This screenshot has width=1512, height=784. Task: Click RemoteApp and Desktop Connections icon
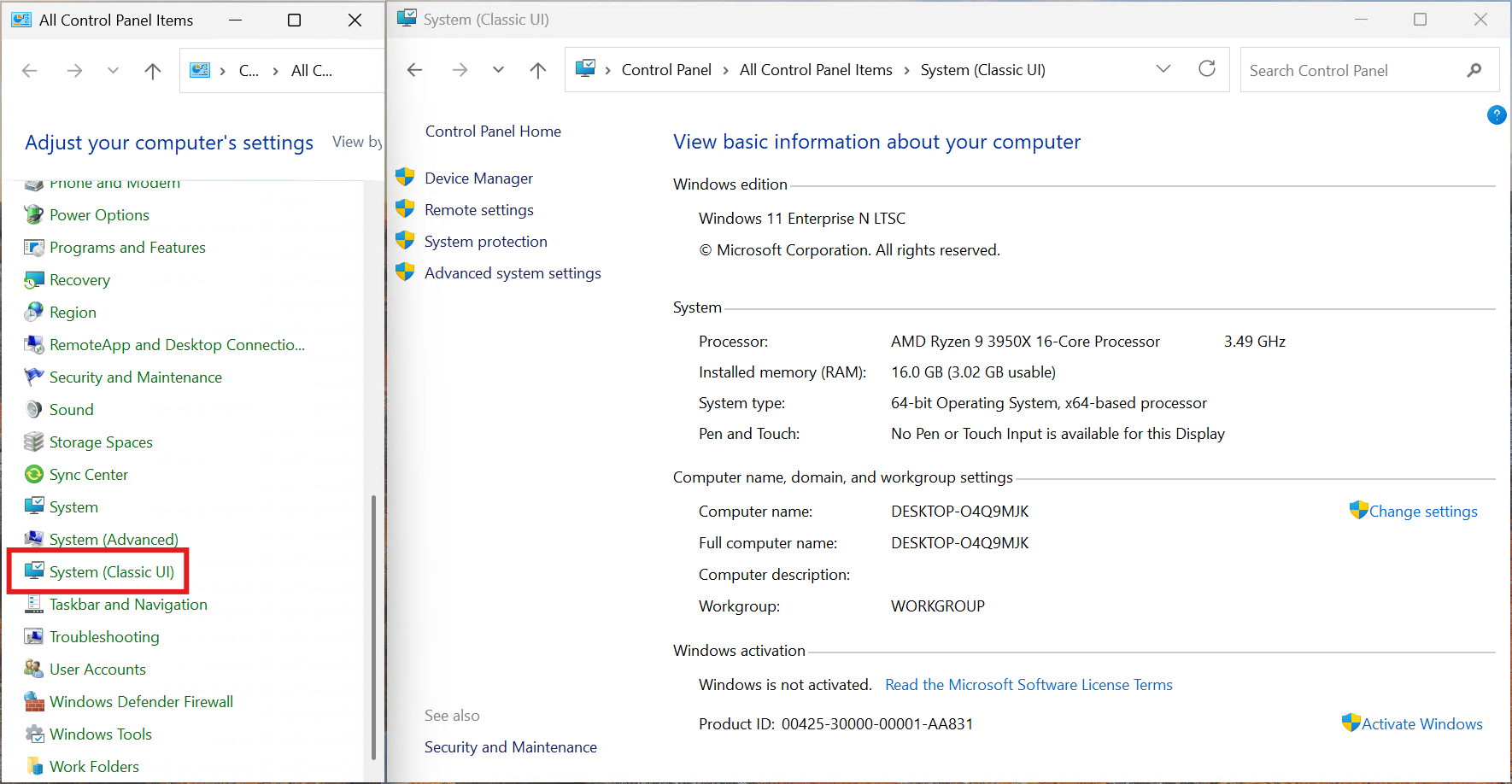34,345
